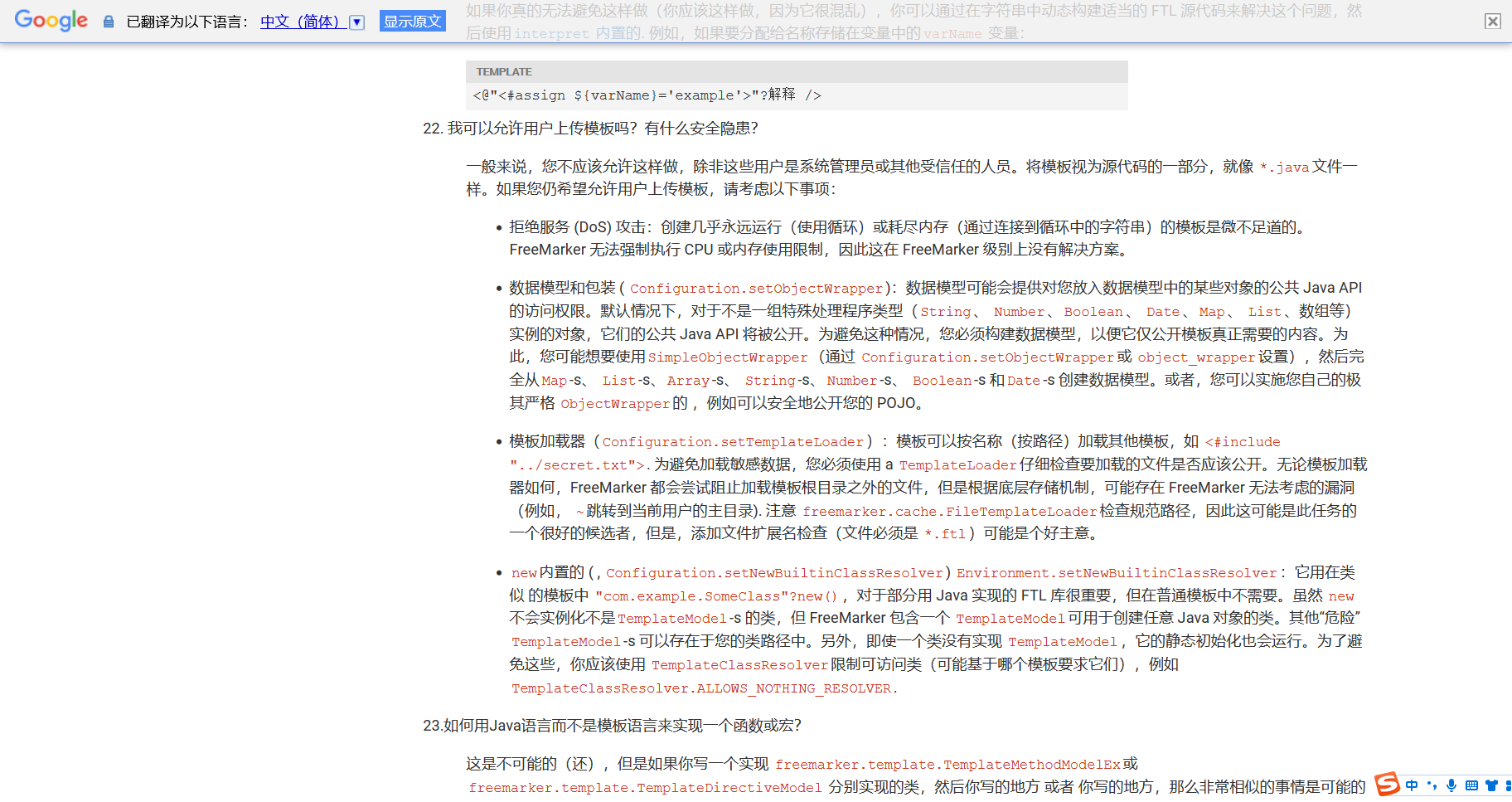Click the lock icon beside translation notice
Screen dimensions: 1512x802
(x=109, y=22)
